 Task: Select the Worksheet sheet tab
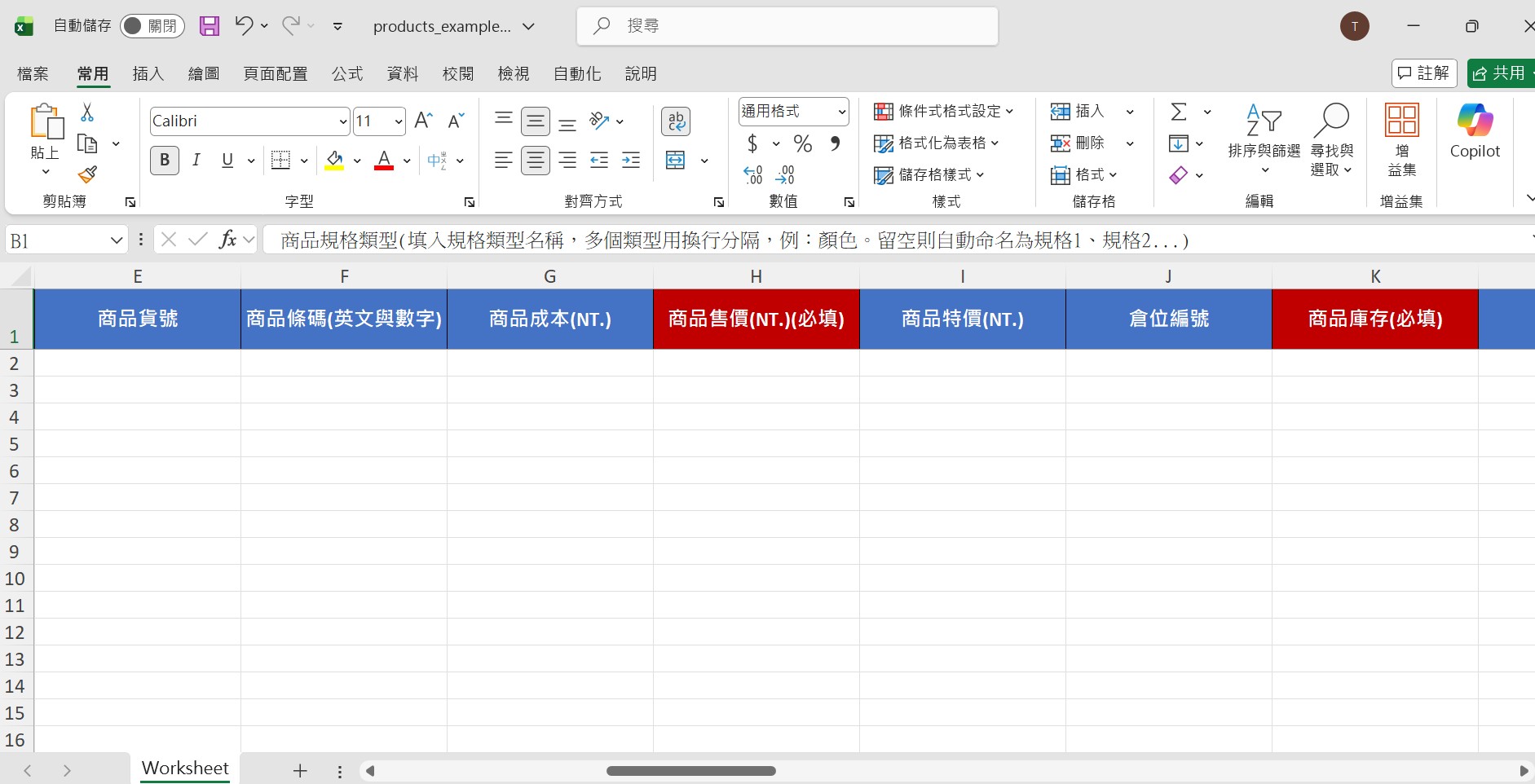[185, 768]
